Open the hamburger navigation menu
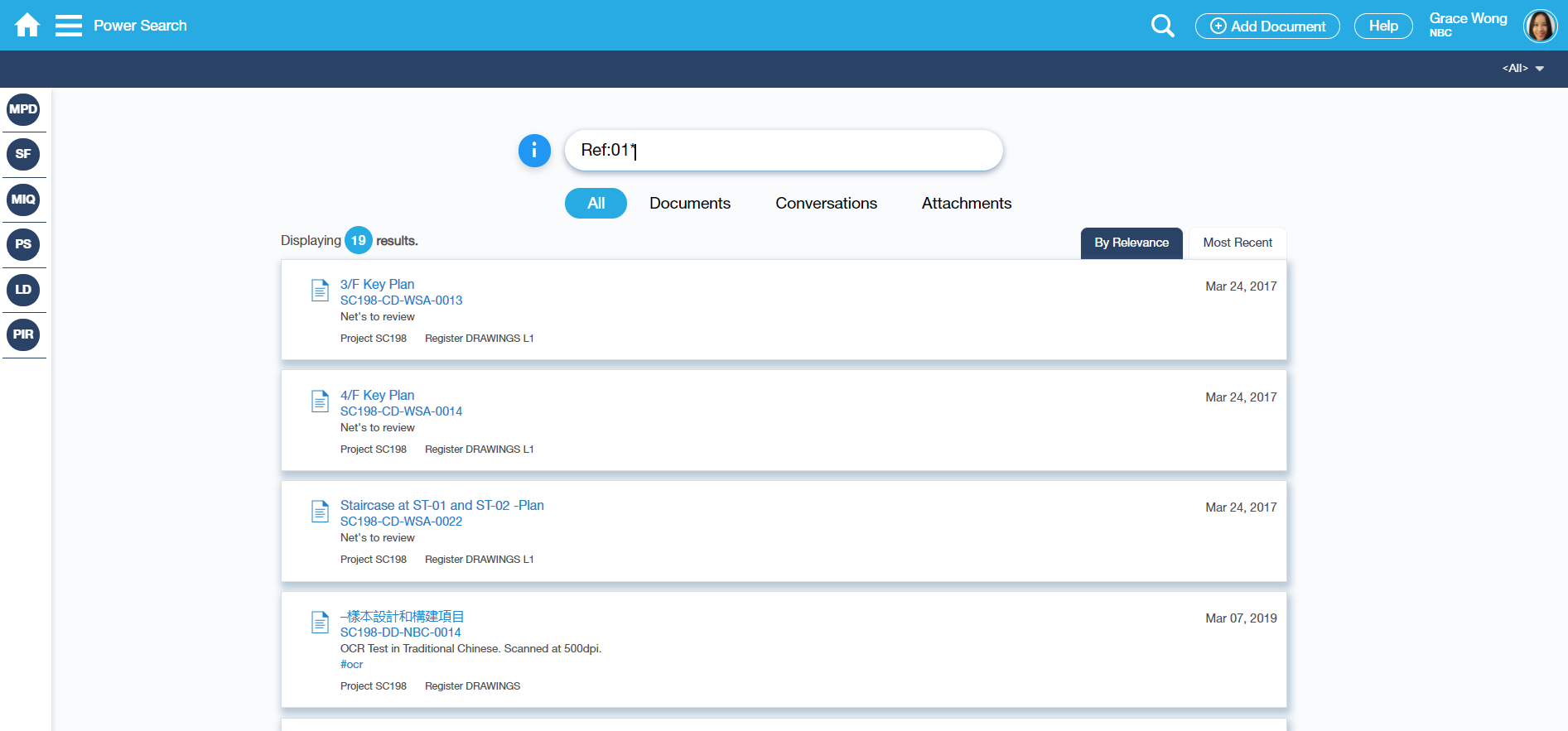Image resolution: width=1568 pixels, height=731 pixels. [69, 26]
